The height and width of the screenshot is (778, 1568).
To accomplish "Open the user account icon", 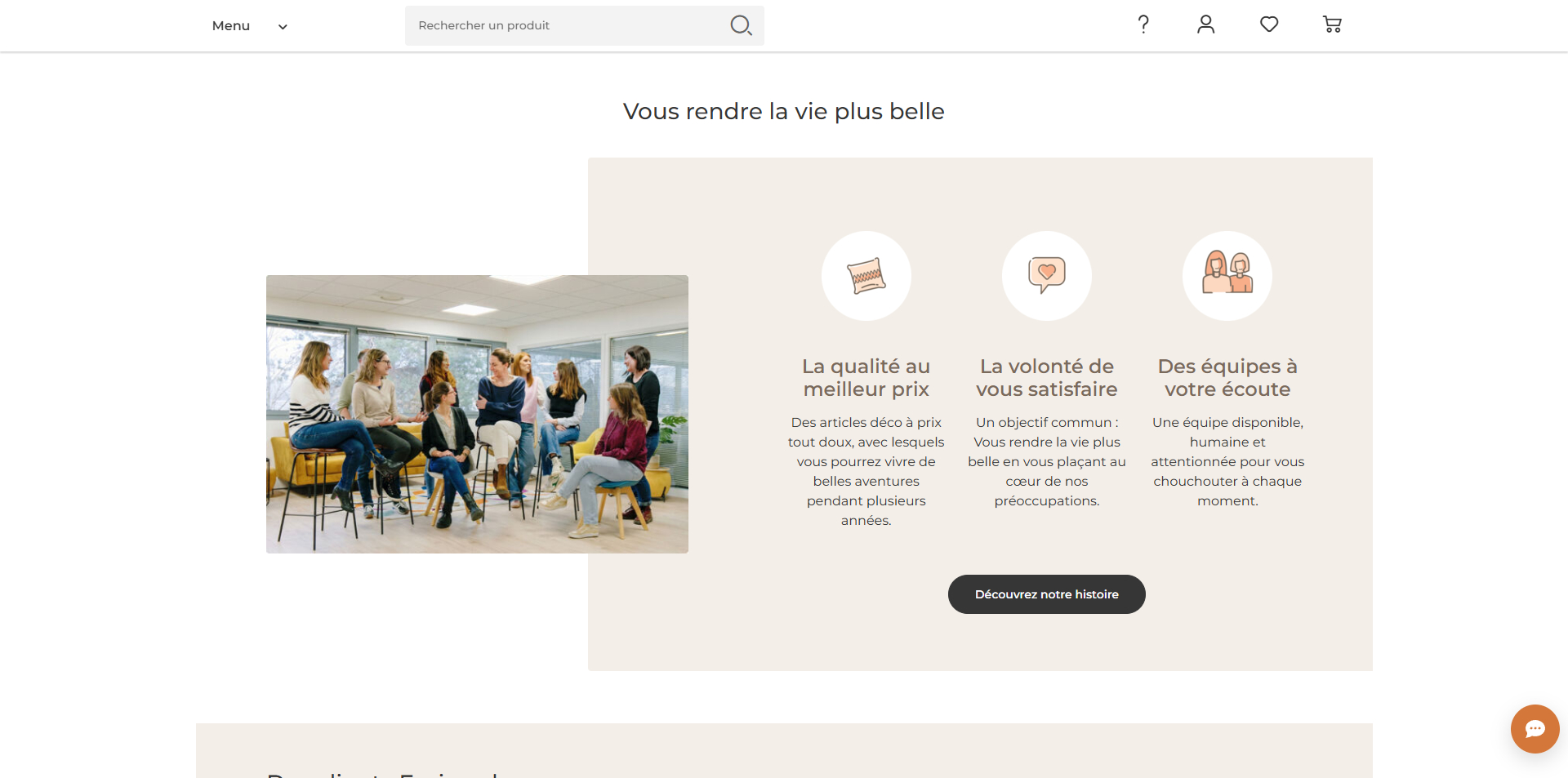I will pyautogui.click(x=1206, y=24).
